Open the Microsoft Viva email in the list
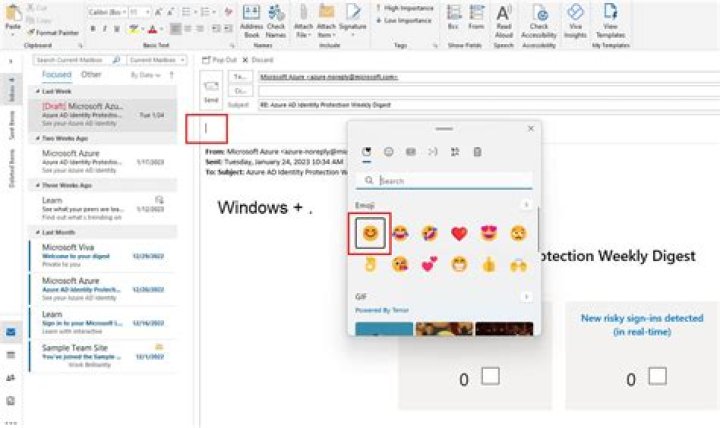Viewport: 720px width, 428px height. pyautogui.click(x=102, y=255)
